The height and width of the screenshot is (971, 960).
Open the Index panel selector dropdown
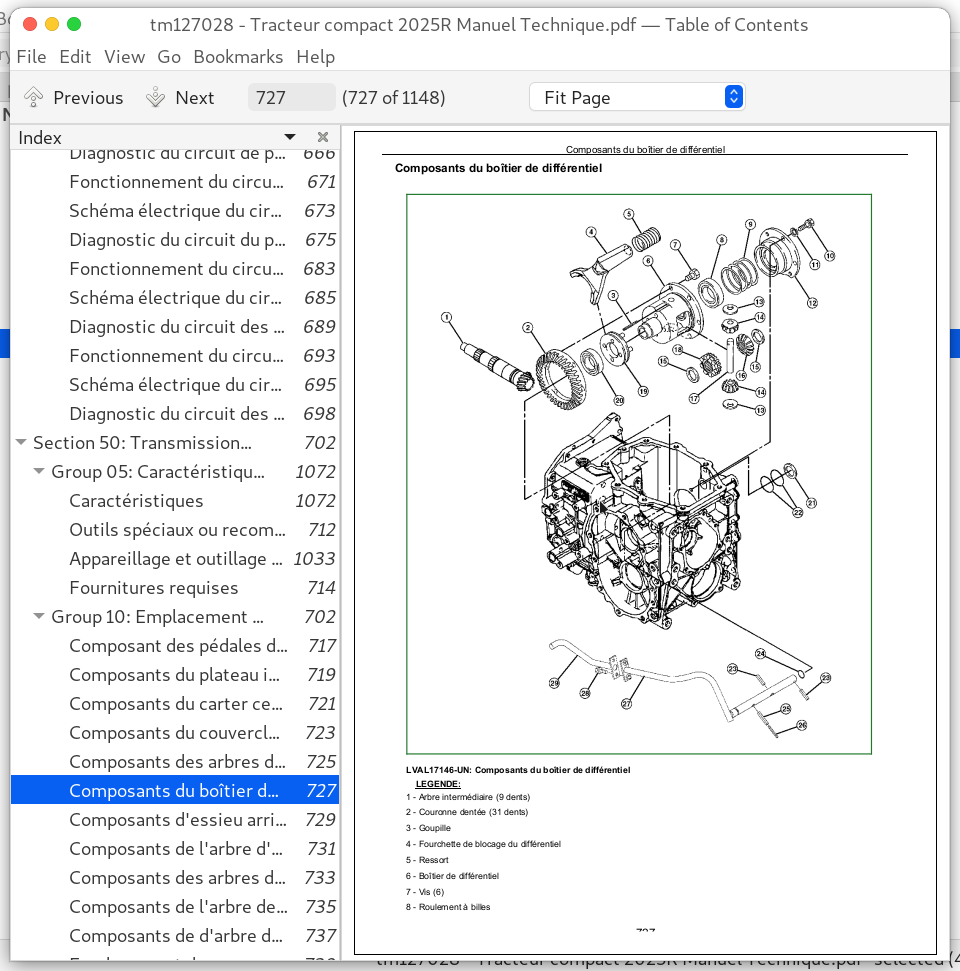coord(289,137)
